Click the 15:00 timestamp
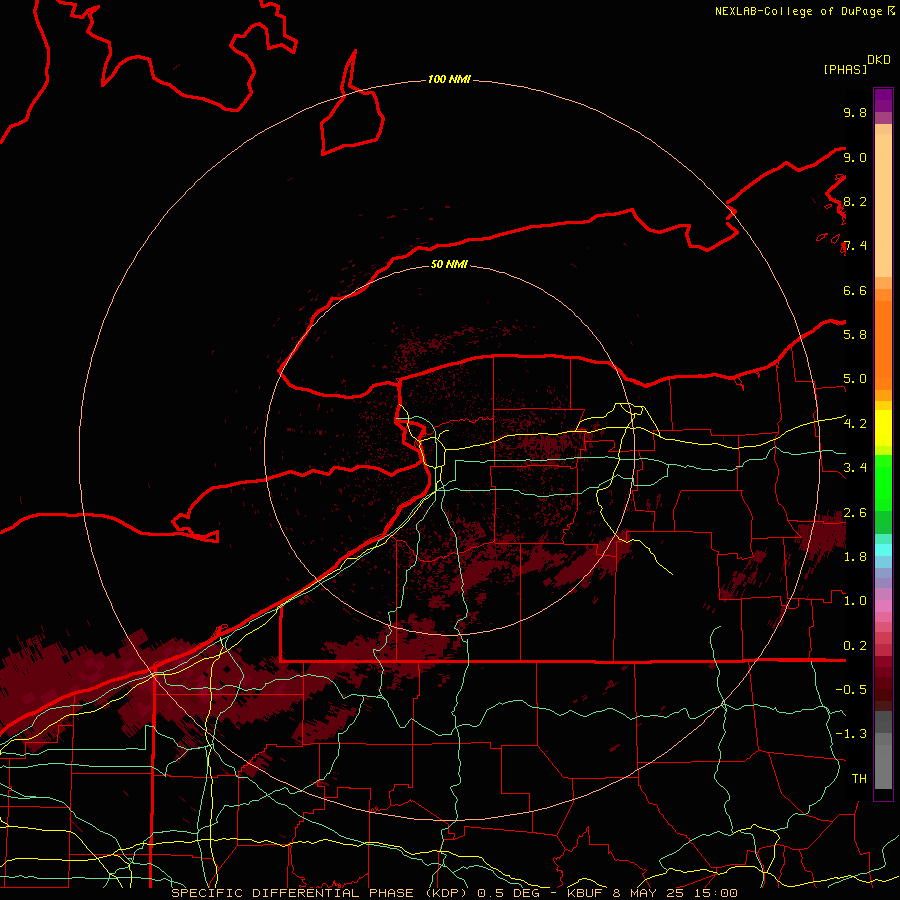 [718, 893]
